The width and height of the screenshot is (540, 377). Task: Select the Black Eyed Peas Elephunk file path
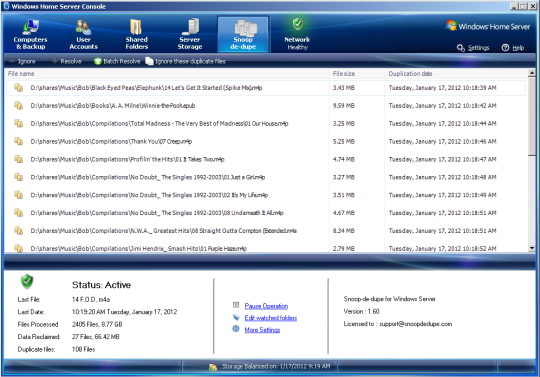pos(146,88)
